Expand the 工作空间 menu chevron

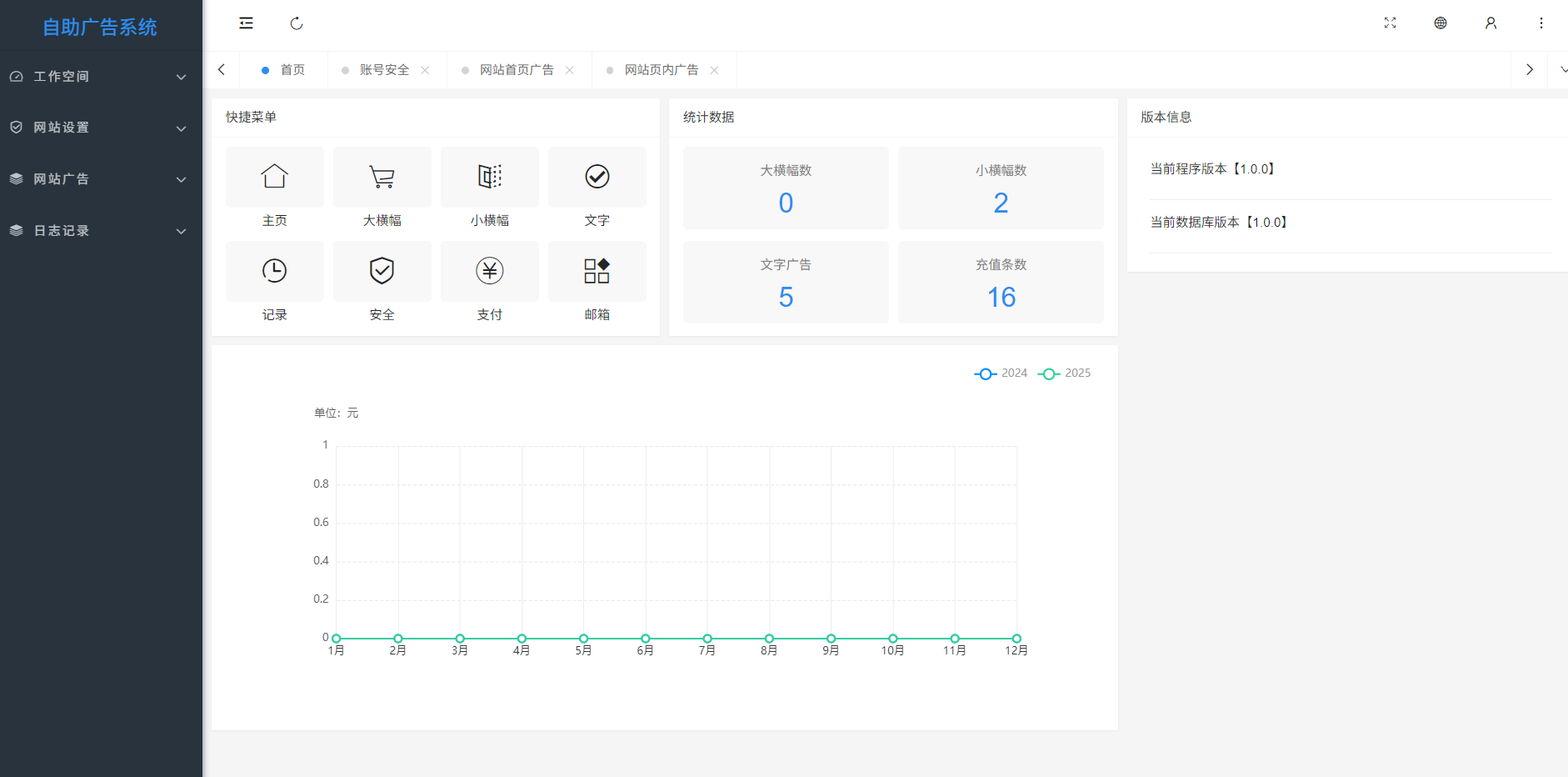(181, 77)
